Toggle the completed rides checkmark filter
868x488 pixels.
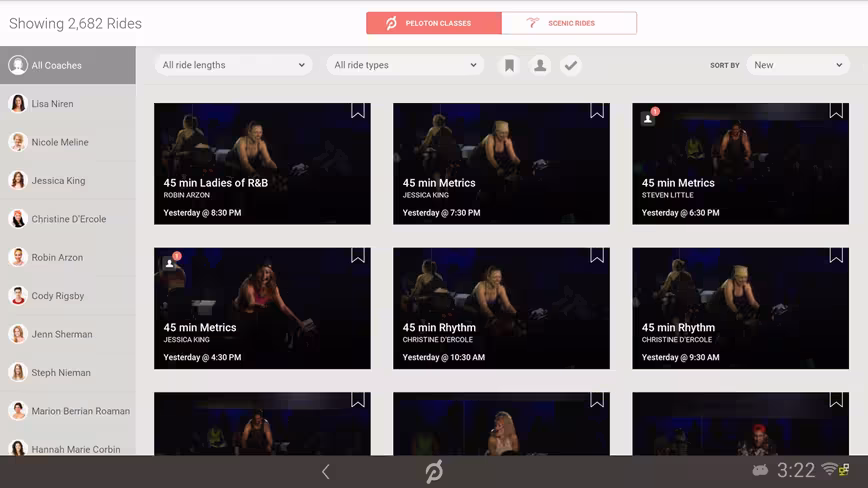tap(570, 66)
